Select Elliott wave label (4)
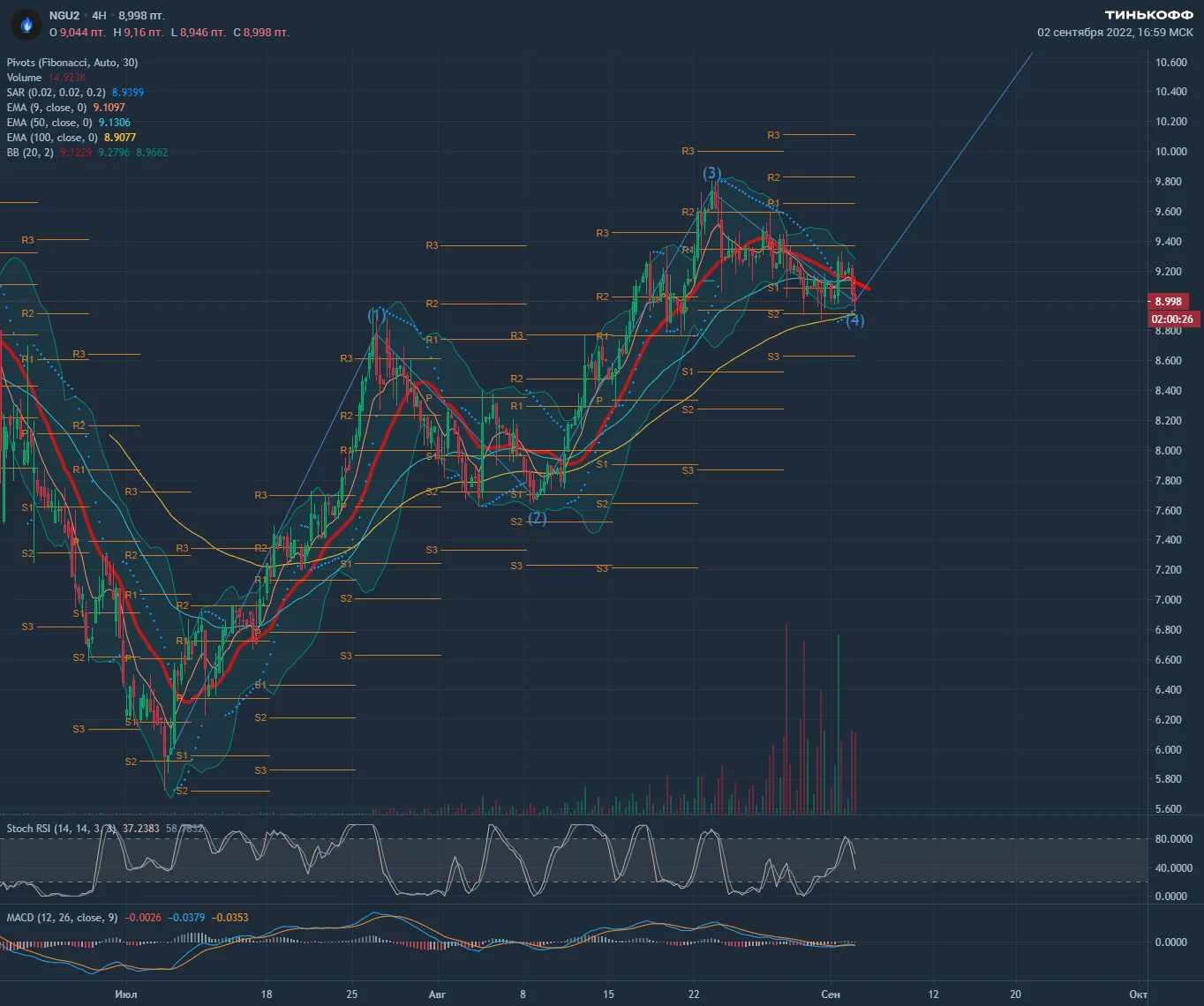Viewport: 1204px width, 1006px height. click(x=855, y=320)
